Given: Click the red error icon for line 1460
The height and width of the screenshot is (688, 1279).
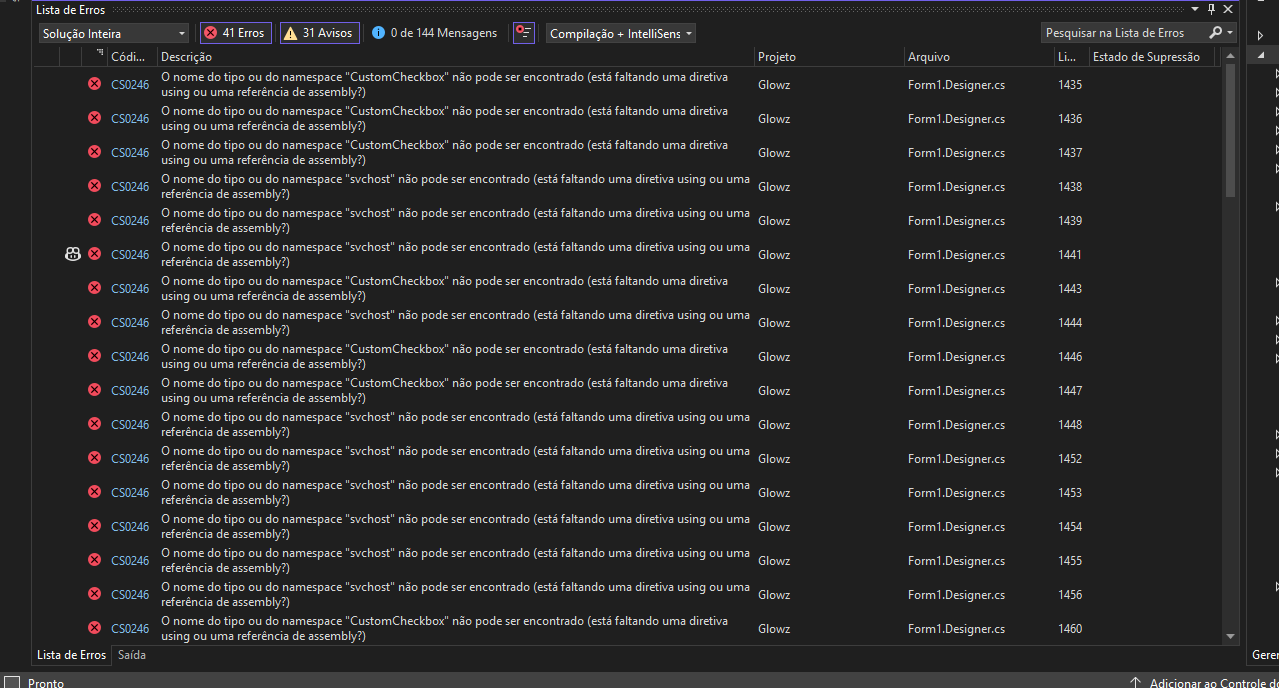Looking at the screenshot, I should tap(95, 628).
